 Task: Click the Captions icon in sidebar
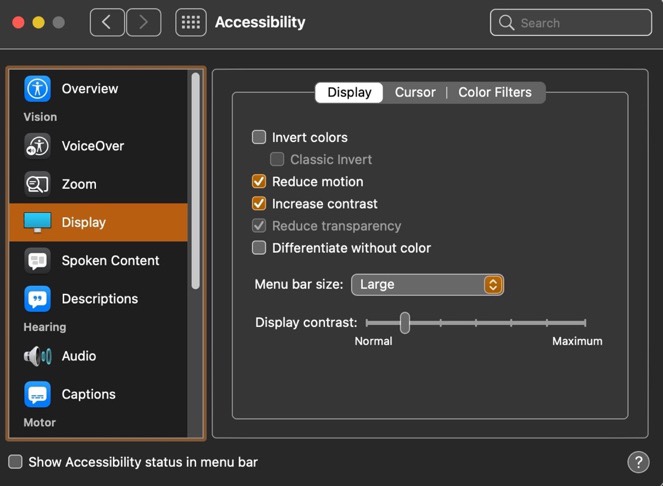pyautogui.click(x=38, y=394)
